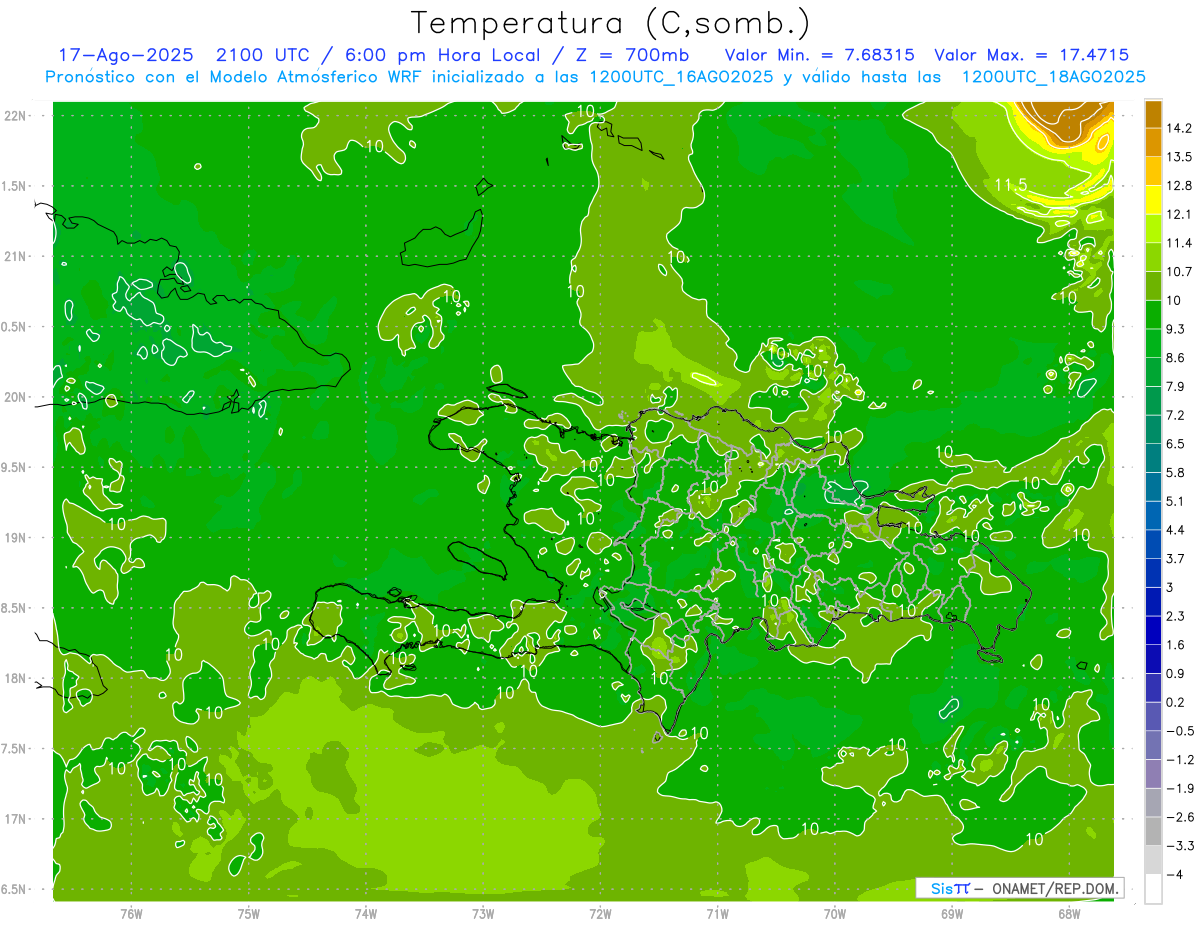Click the 'Temperatura (C,somb.)' map title
Viewport: 1200px width, 927px height.
coord(610,22)
